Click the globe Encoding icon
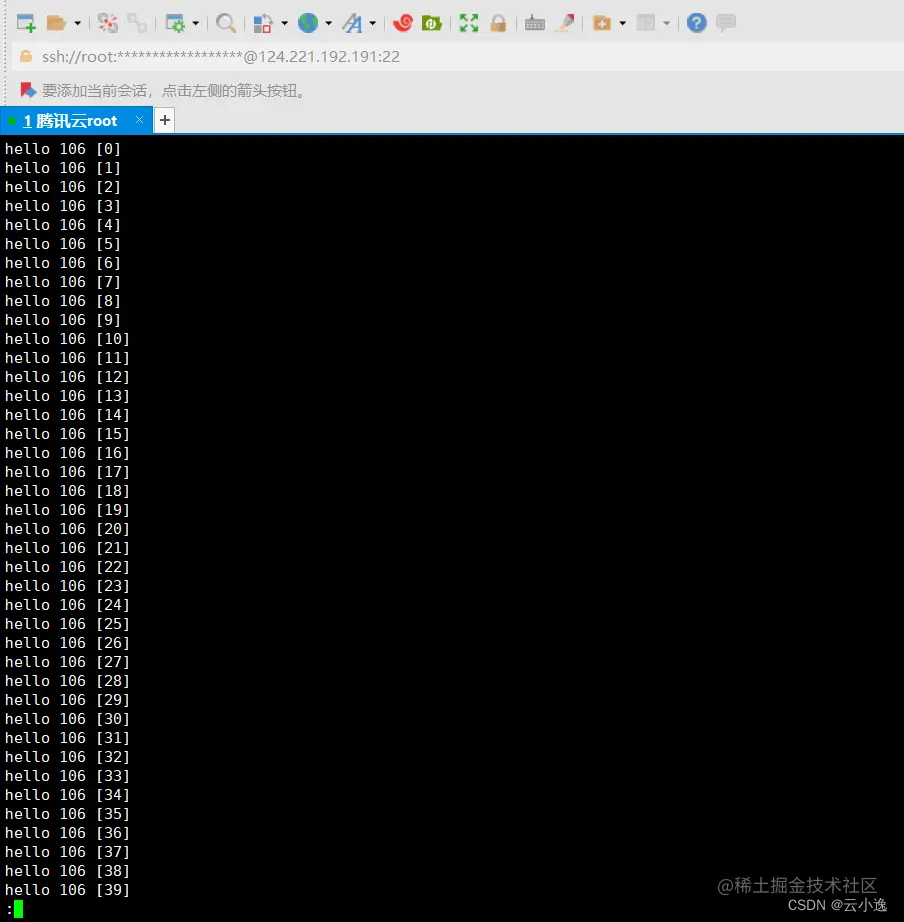 [x=308, y=24]
